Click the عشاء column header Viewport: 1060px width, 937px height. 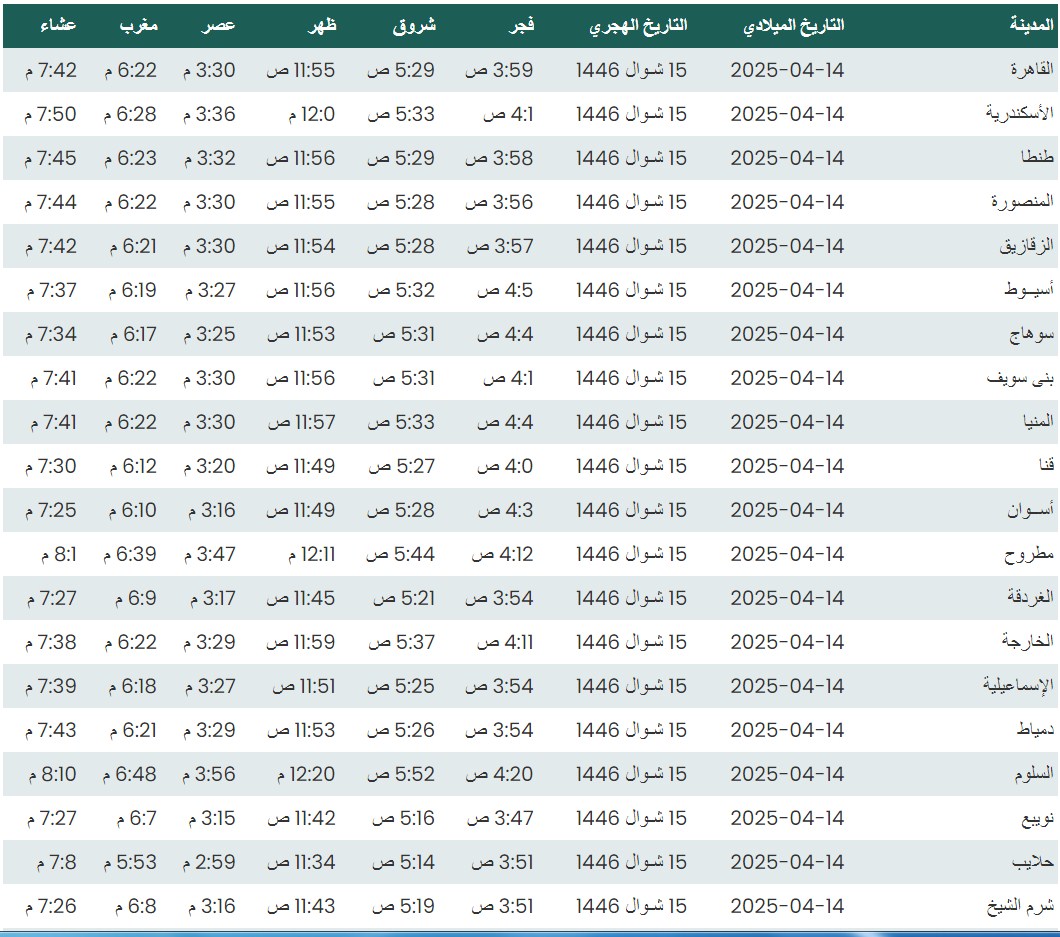click(x=58, y=26)
